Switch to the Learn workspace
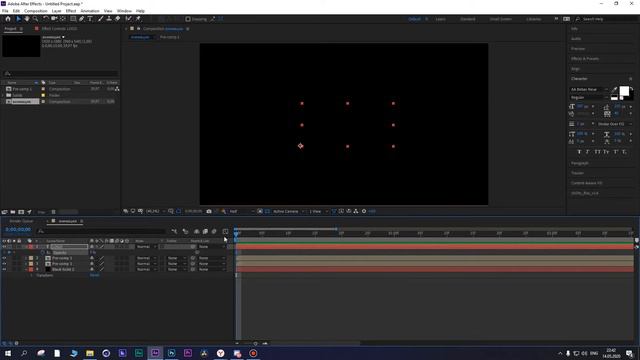Viewport: 640px width, 360px height. pos(440,19)
